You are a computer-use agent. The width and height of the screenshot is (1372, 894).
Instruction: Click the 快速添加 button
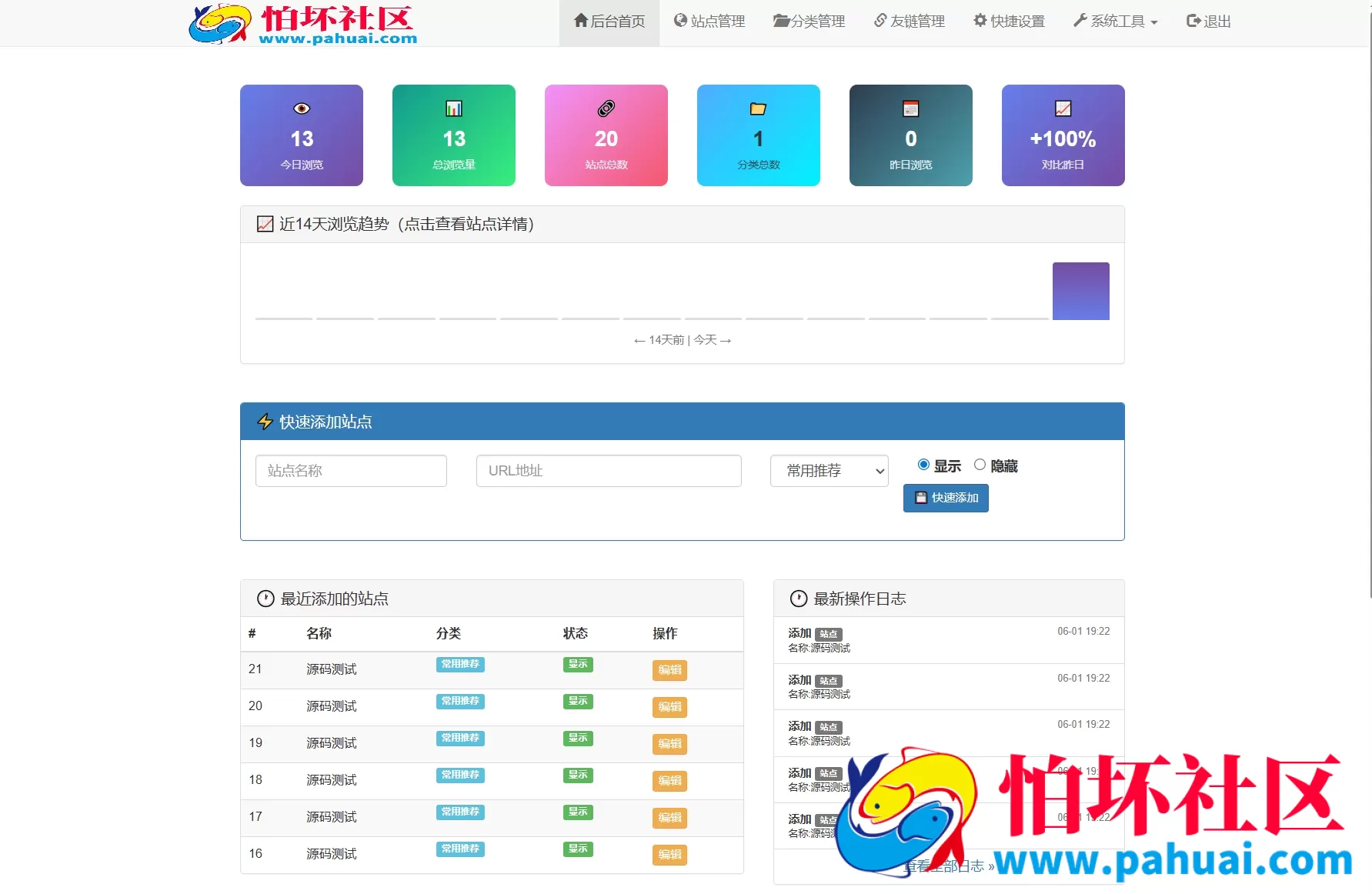point(946,498)
